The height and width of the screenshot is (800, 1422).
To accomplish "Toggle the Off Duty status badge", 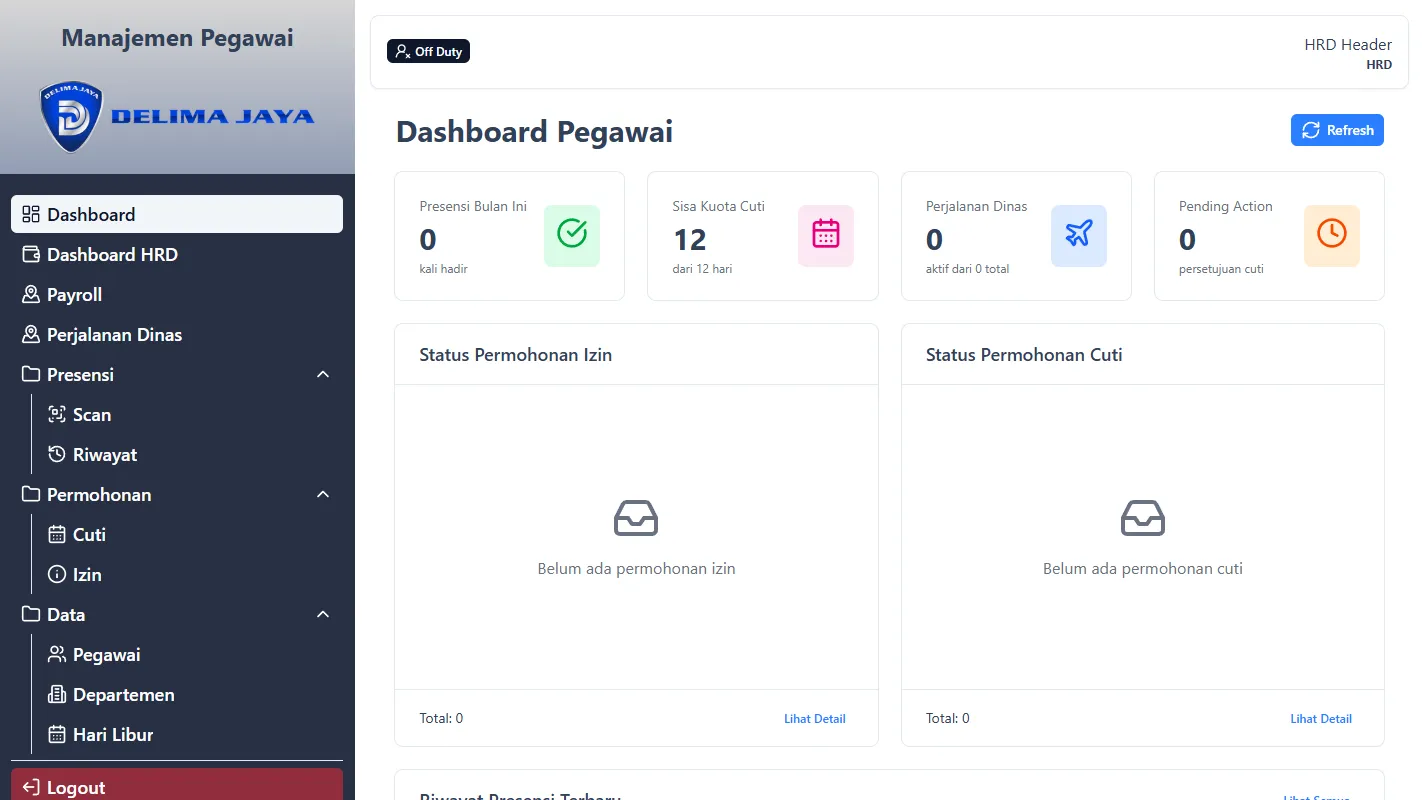I will 428,51.
